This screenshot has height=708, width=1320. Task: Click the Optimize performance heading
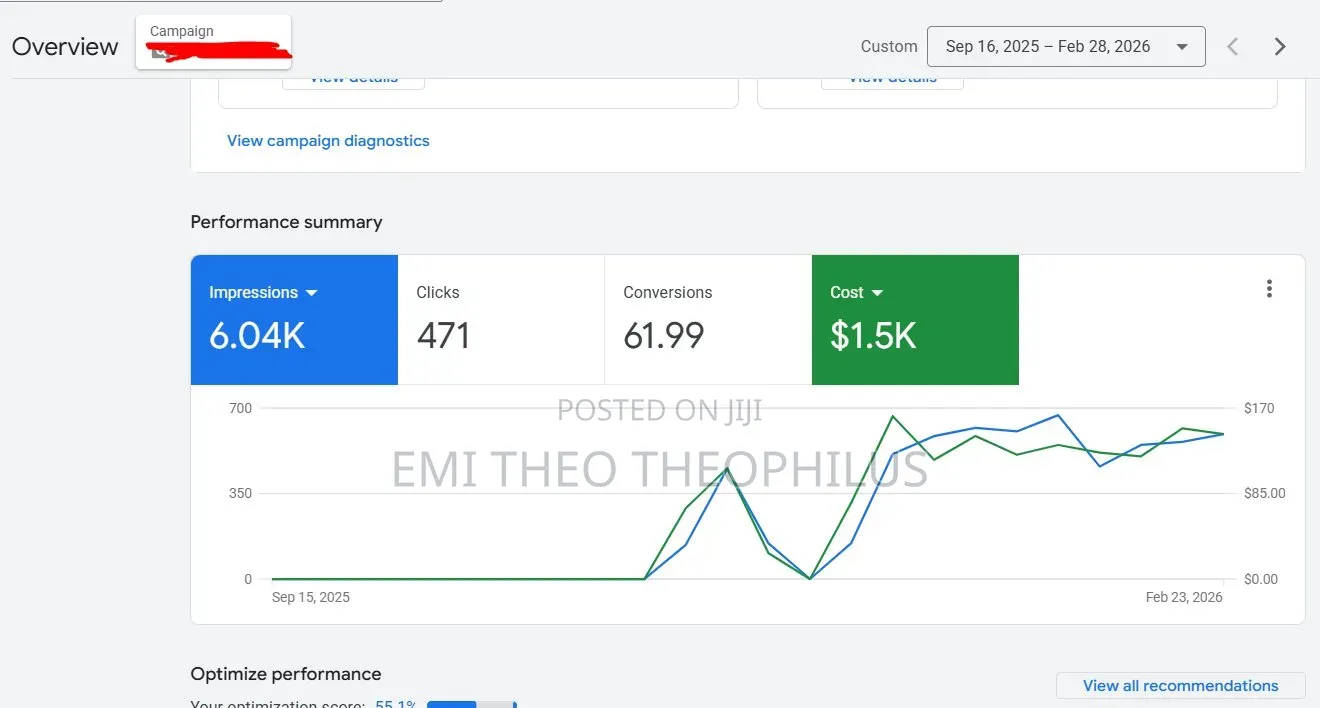click(x=286, y=674)
